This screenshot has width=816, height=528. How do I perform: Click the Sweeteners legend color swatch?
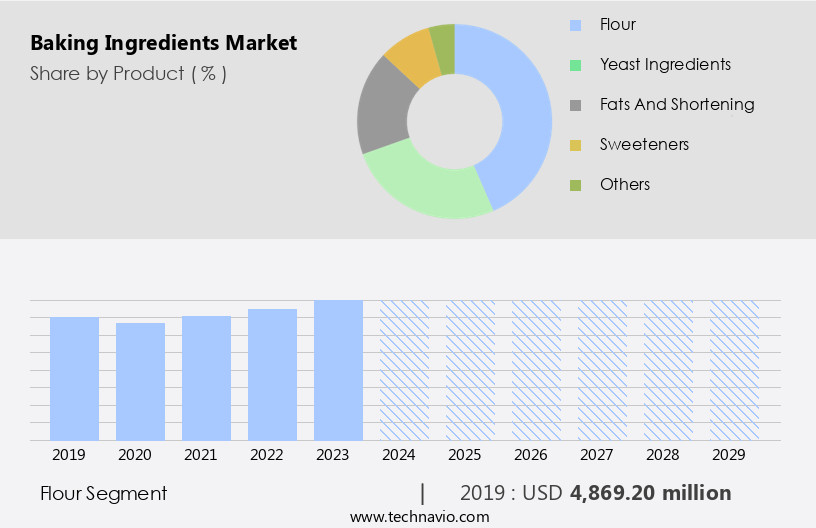pos(575,145)
